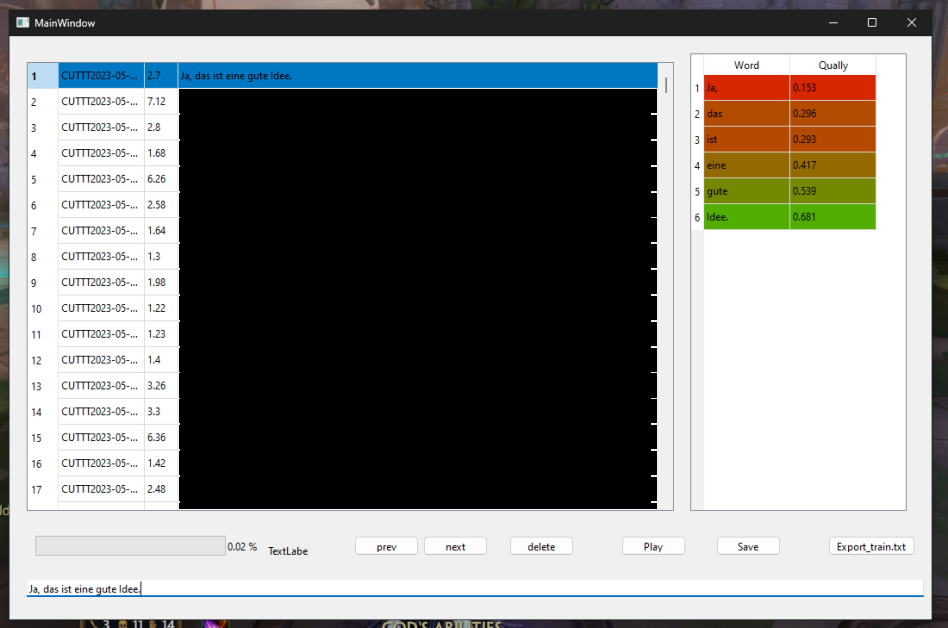Click the Export_train.txt button
The width and height of the screenshot is (948, 628).
871,546
